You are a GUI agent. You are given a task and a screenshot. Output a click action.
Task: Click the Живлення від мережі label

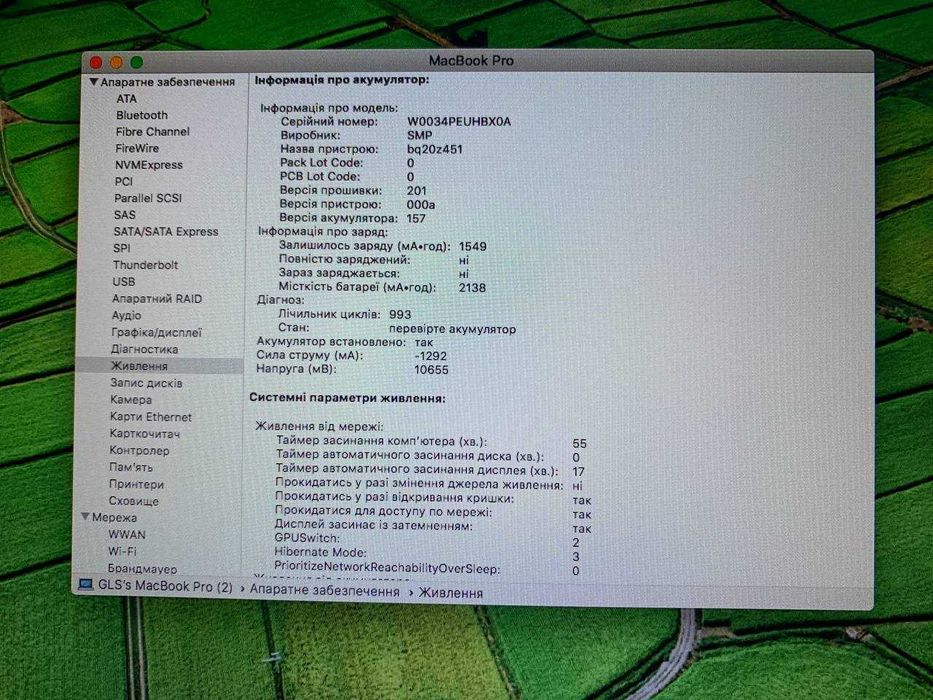tap(320, 426)
